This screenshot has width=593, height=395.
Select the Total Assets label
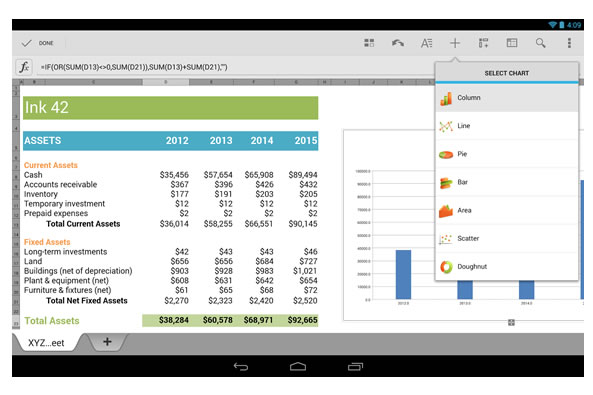click(x=52, y=321)
